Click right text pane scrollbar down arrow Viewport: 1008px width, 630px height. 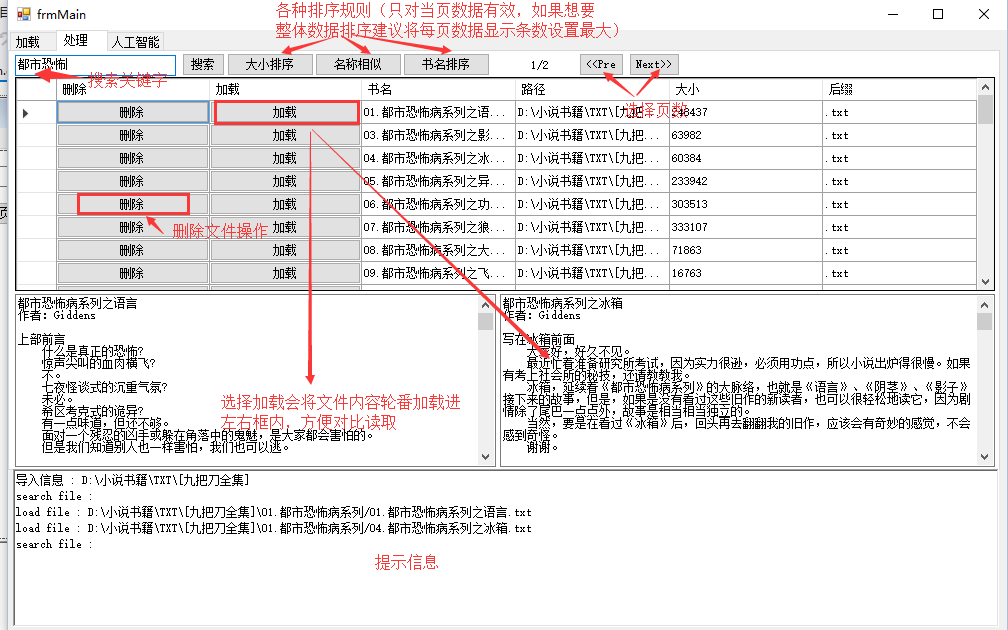tap(985, 457)
